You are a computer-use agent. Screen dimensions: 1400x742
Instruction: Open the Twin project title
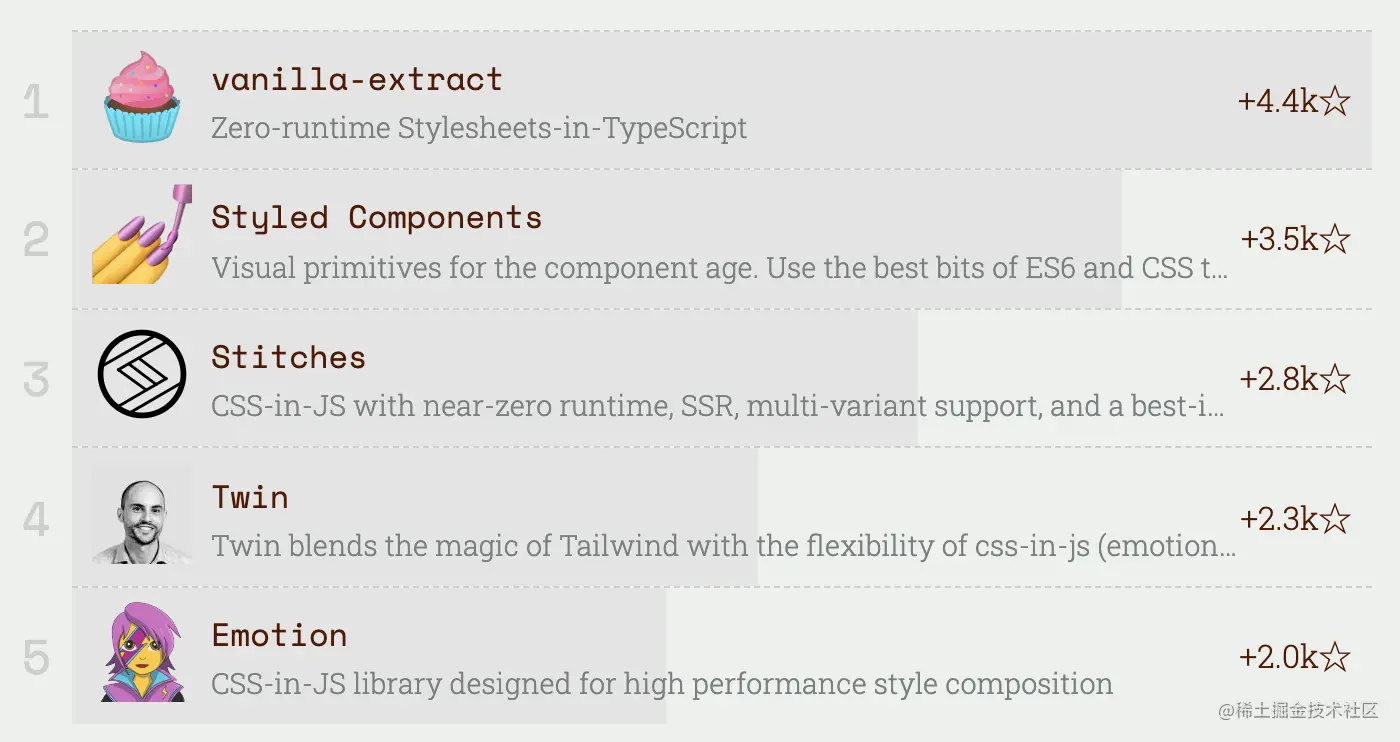click(x=250, y=497)
